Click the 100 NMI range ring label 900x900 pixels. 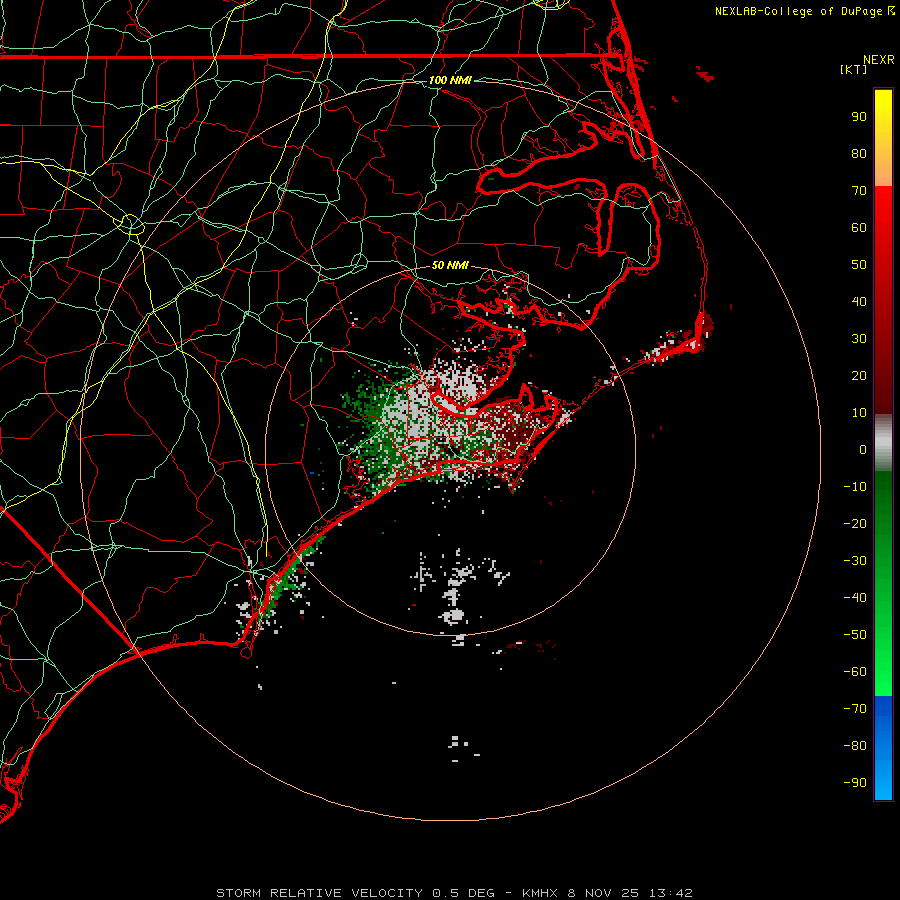coord(450,80)
